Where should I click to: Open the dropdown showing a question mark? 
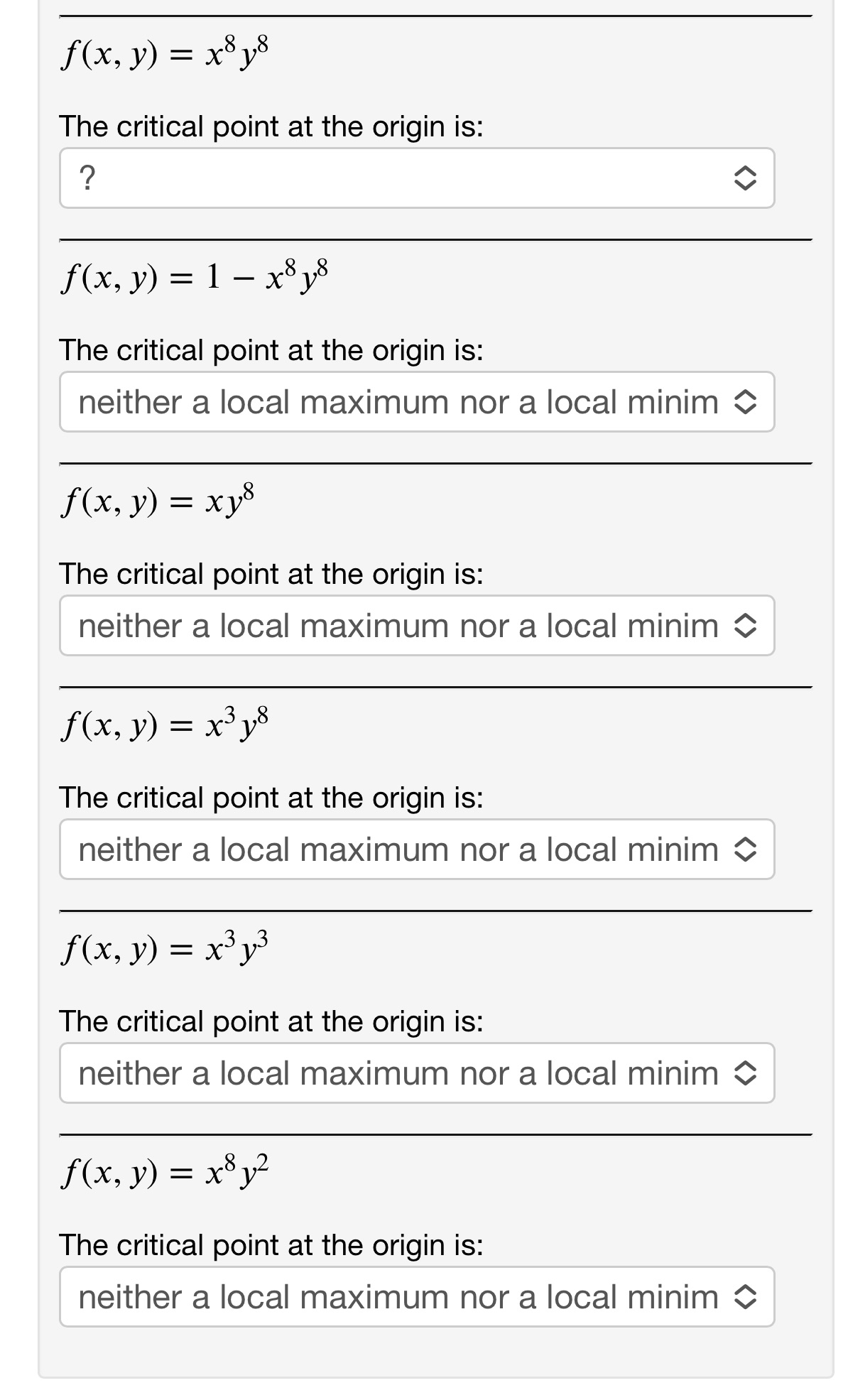click(x=419, y=178)
